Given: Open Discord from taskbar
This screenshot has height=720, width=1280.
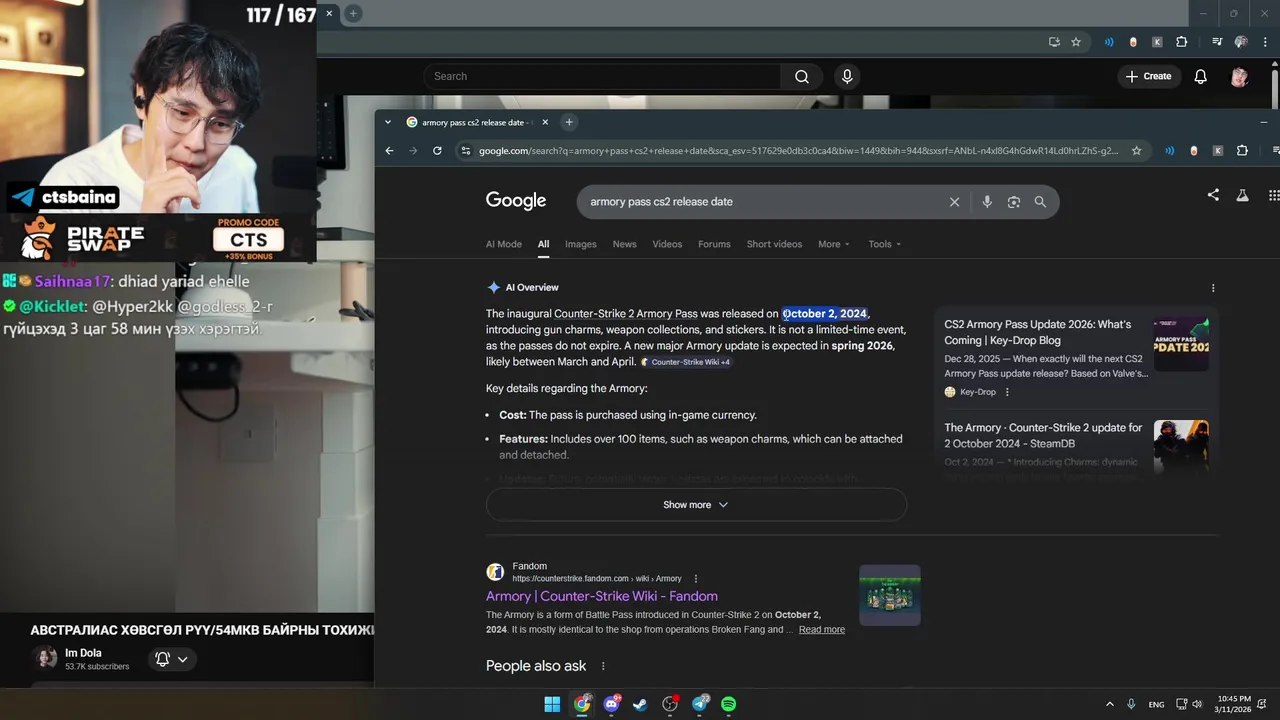Looking at the screenshot, I should pyautogui.click(x=611, y=704).
